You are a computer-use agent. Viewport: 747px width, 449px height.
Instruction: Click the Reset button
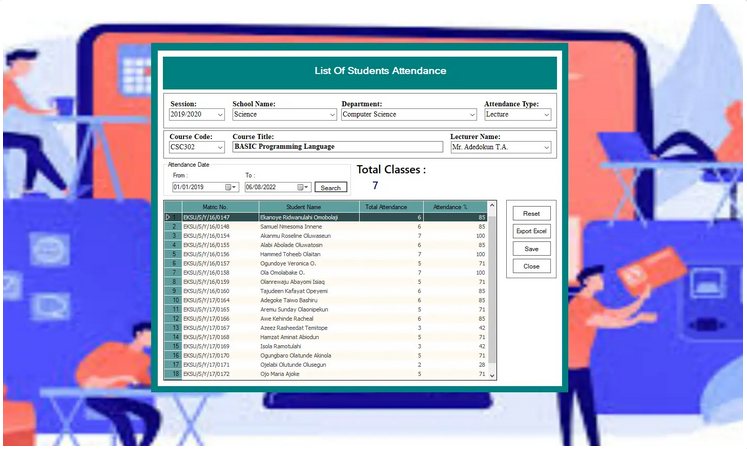(531, 213)
